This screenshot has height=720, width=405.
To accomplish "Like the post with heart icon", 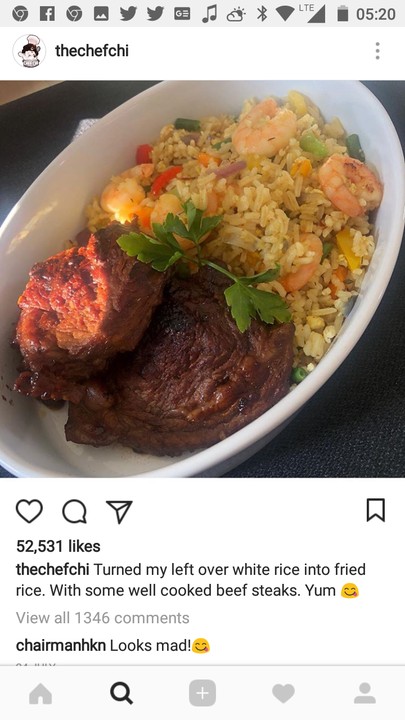I will pyautogui.click(x=29, y=511).
